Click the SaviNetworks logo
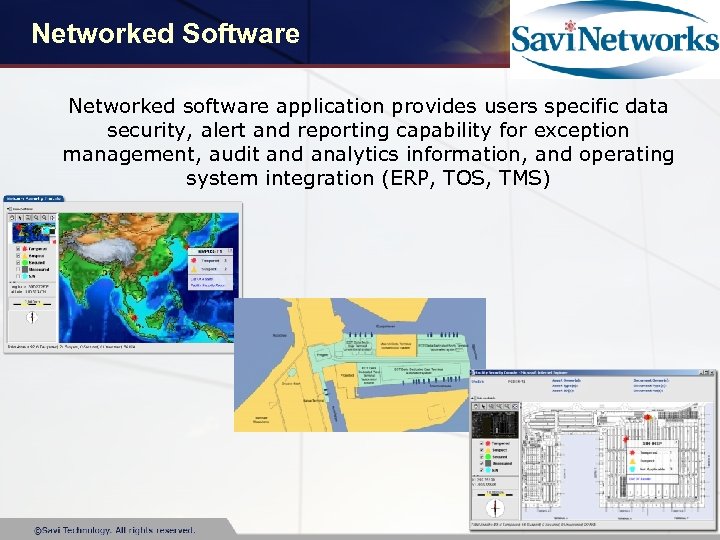 (615, 39)
